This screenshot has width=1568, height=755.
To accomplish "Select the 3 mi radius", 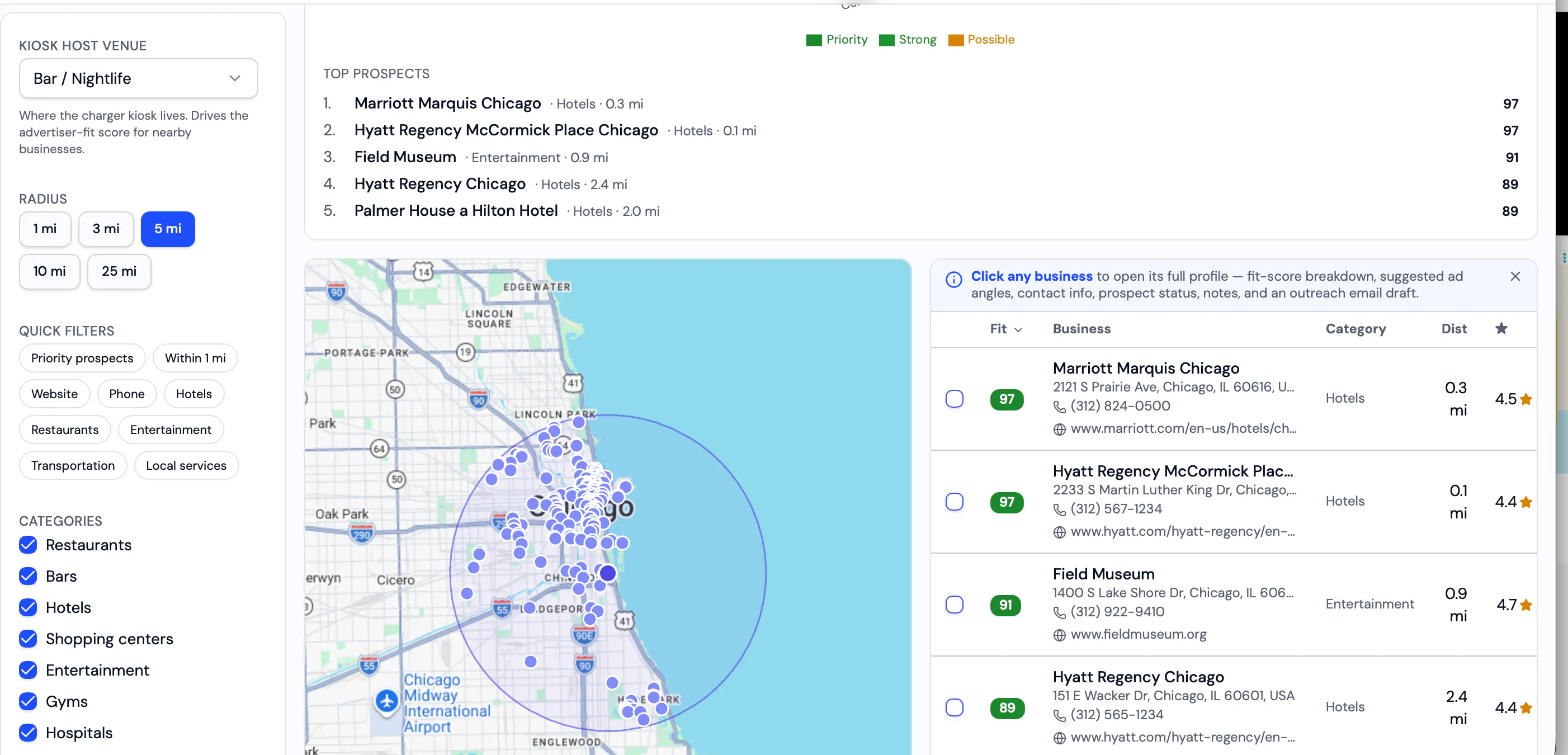I will click(x=106, y=229).
